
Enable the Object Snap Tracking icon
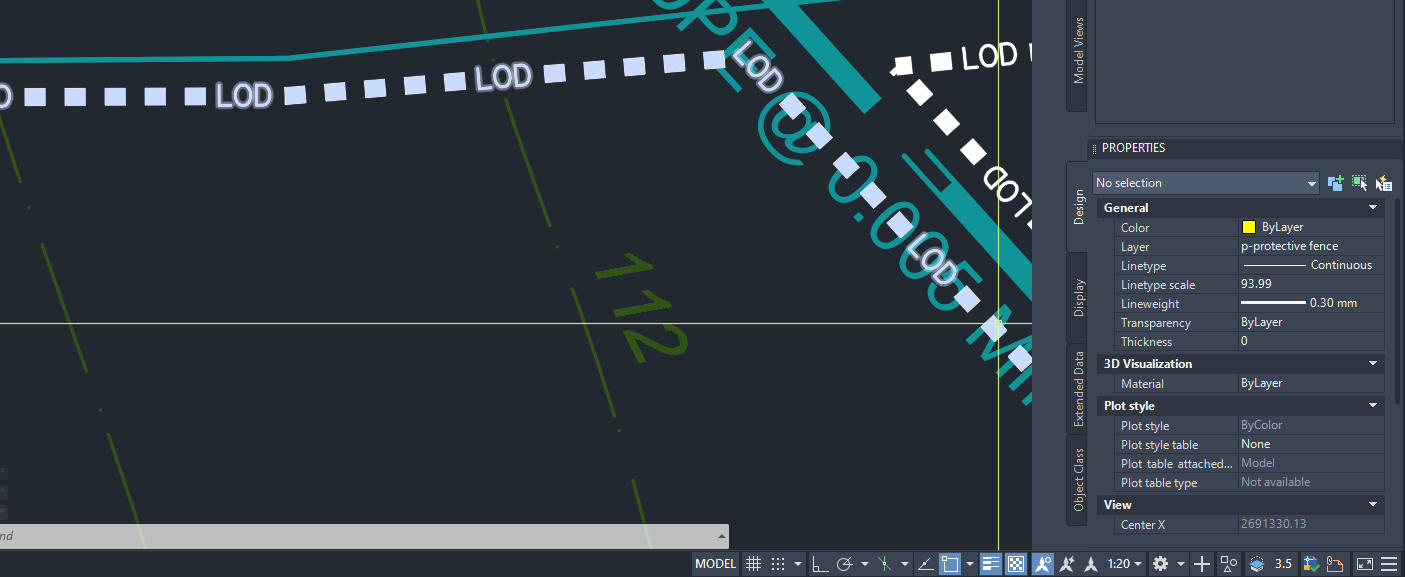pyautogui.click(x=924, y=562)
